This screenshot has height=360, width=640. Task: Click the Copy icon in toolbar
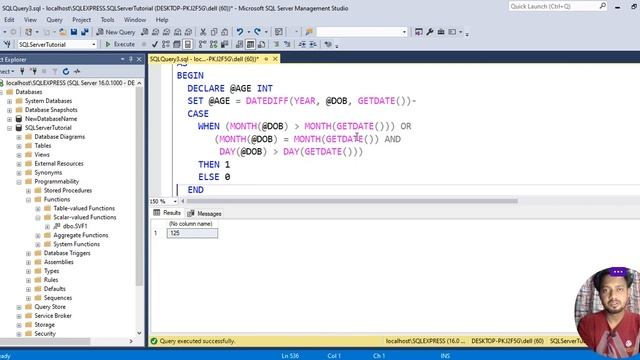pyautogui.click(x=214, y=32)
